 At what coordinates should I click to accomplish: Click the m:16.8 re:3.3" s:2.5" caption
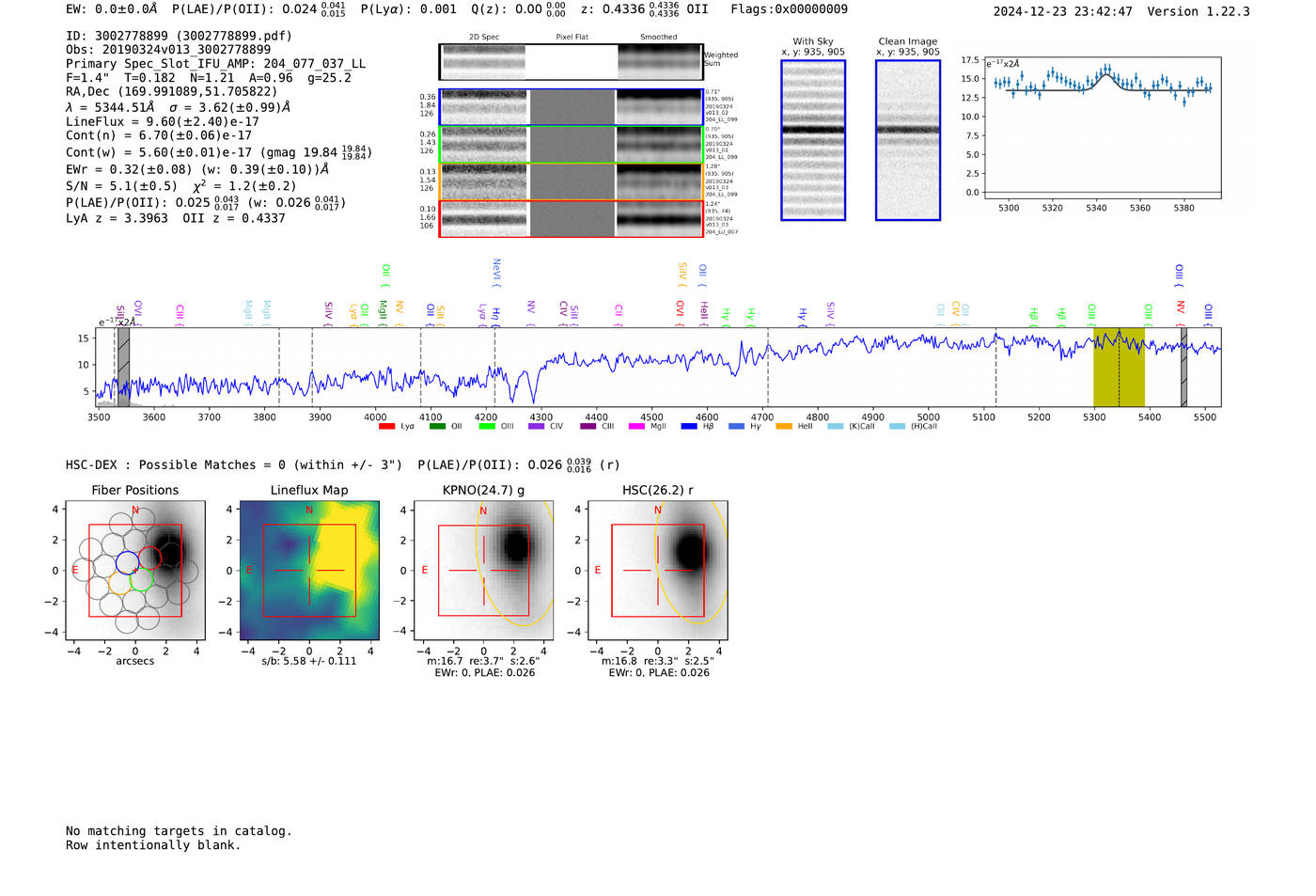[x=658, y=661]
